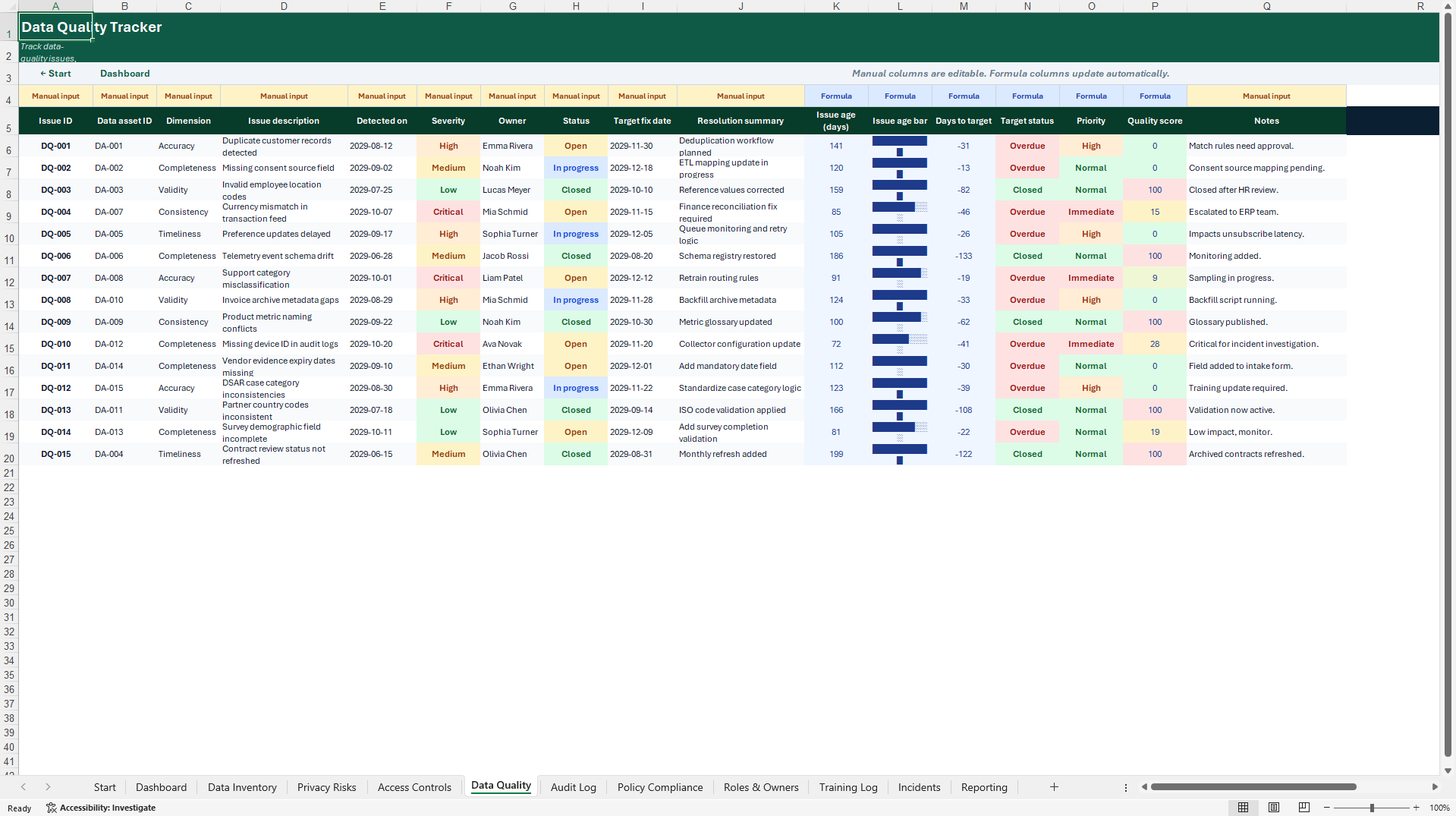Click the '← Start' navigation link
Screen dimensions: 1456x816
coord(55,74)
